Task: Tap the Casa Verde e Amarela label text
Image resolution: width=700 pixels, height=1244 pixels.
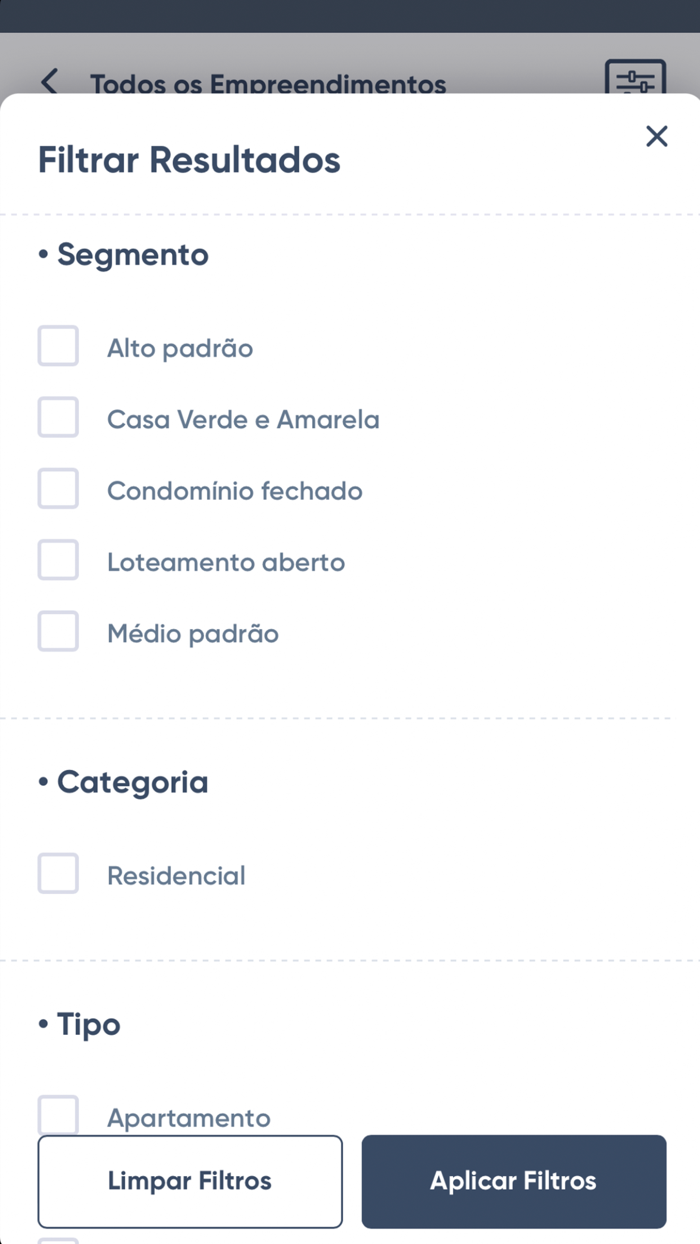Action: [243, 419]
